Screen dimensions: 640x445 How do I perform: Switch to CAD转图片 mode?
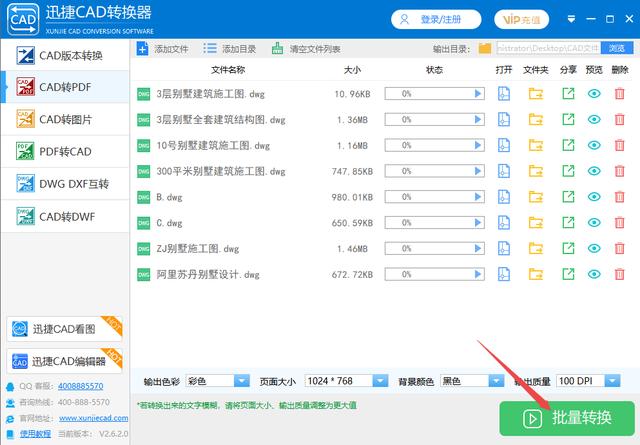(x=65, y=119)
